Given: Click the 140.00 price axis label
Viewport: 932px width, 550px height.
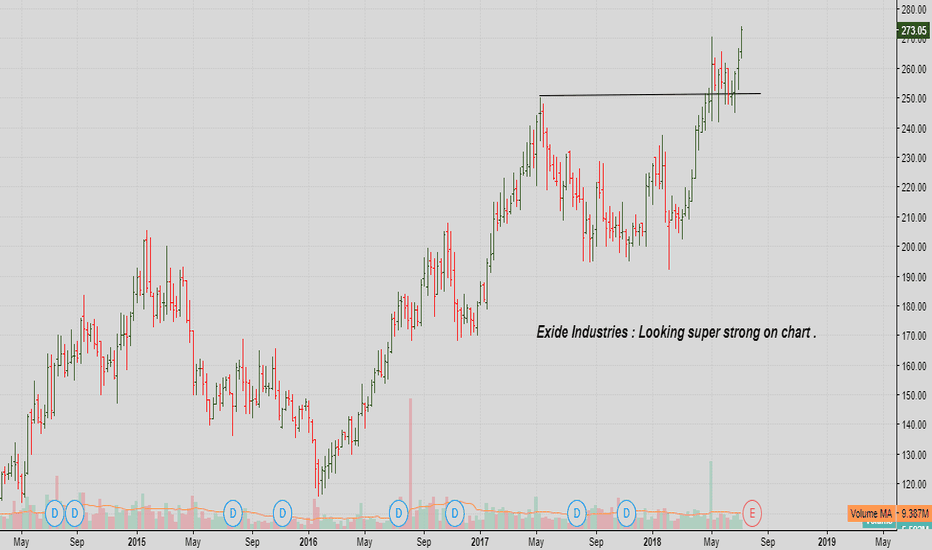Looking at the screenshot, I should tap(914, 425).
